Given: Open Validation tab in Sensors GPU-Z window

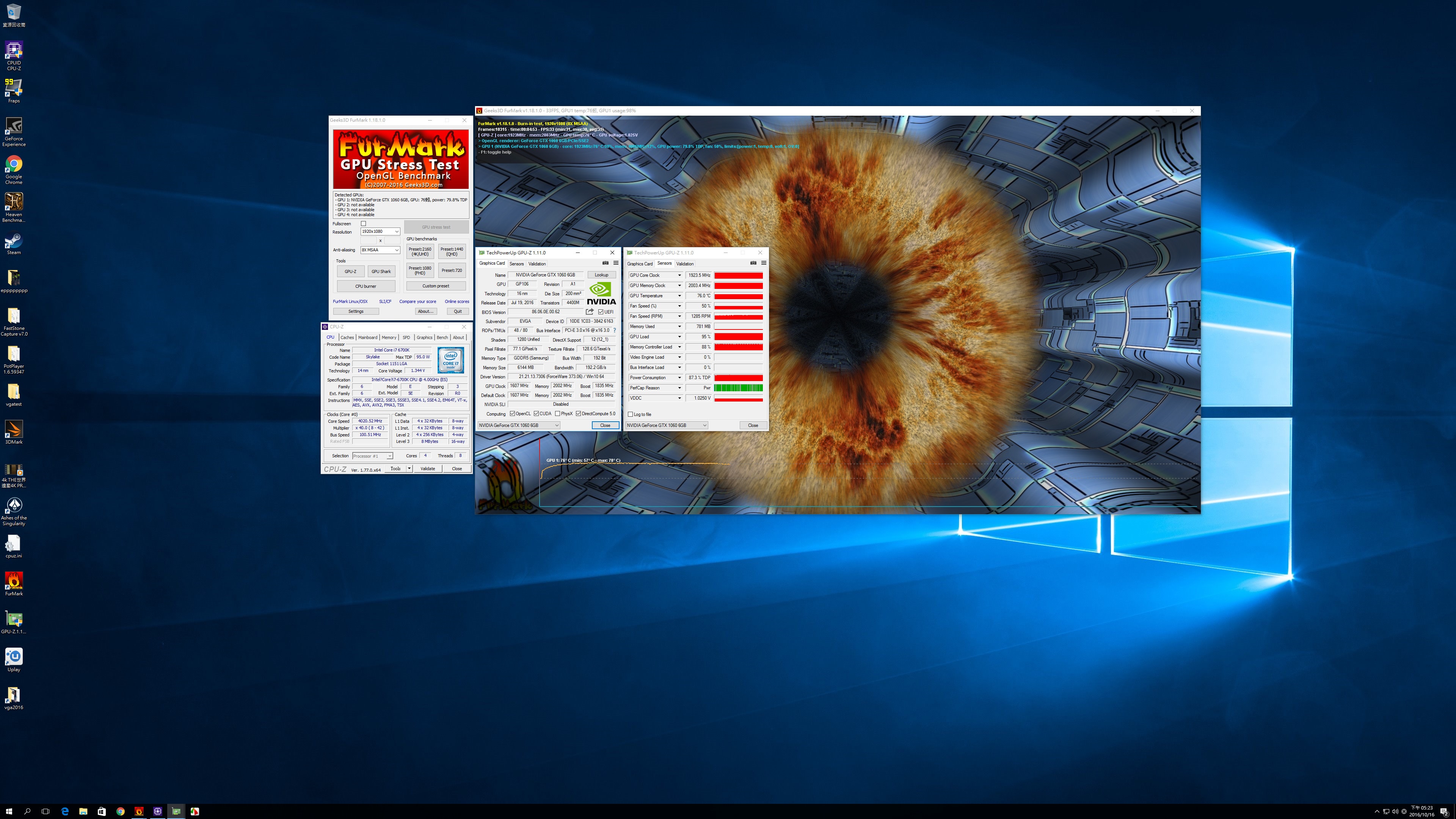Looking at the screenshot, I should (x=684, y=264).
